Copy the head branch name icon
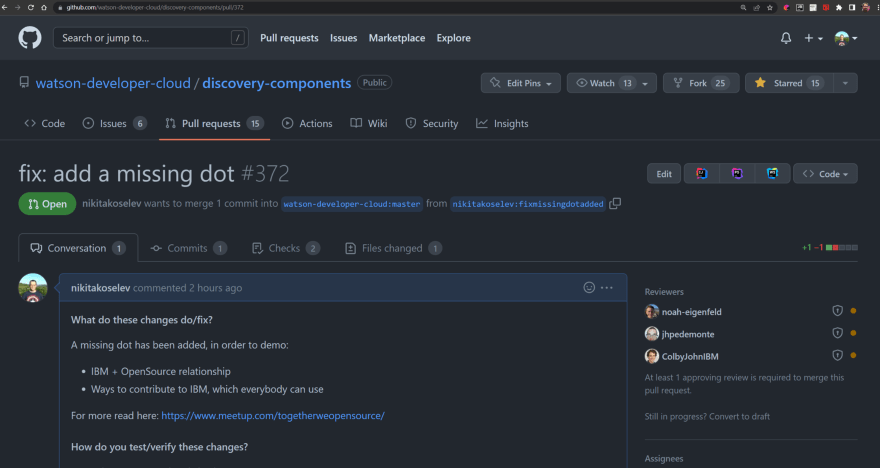The image size is (880, 468). [615, 203]
